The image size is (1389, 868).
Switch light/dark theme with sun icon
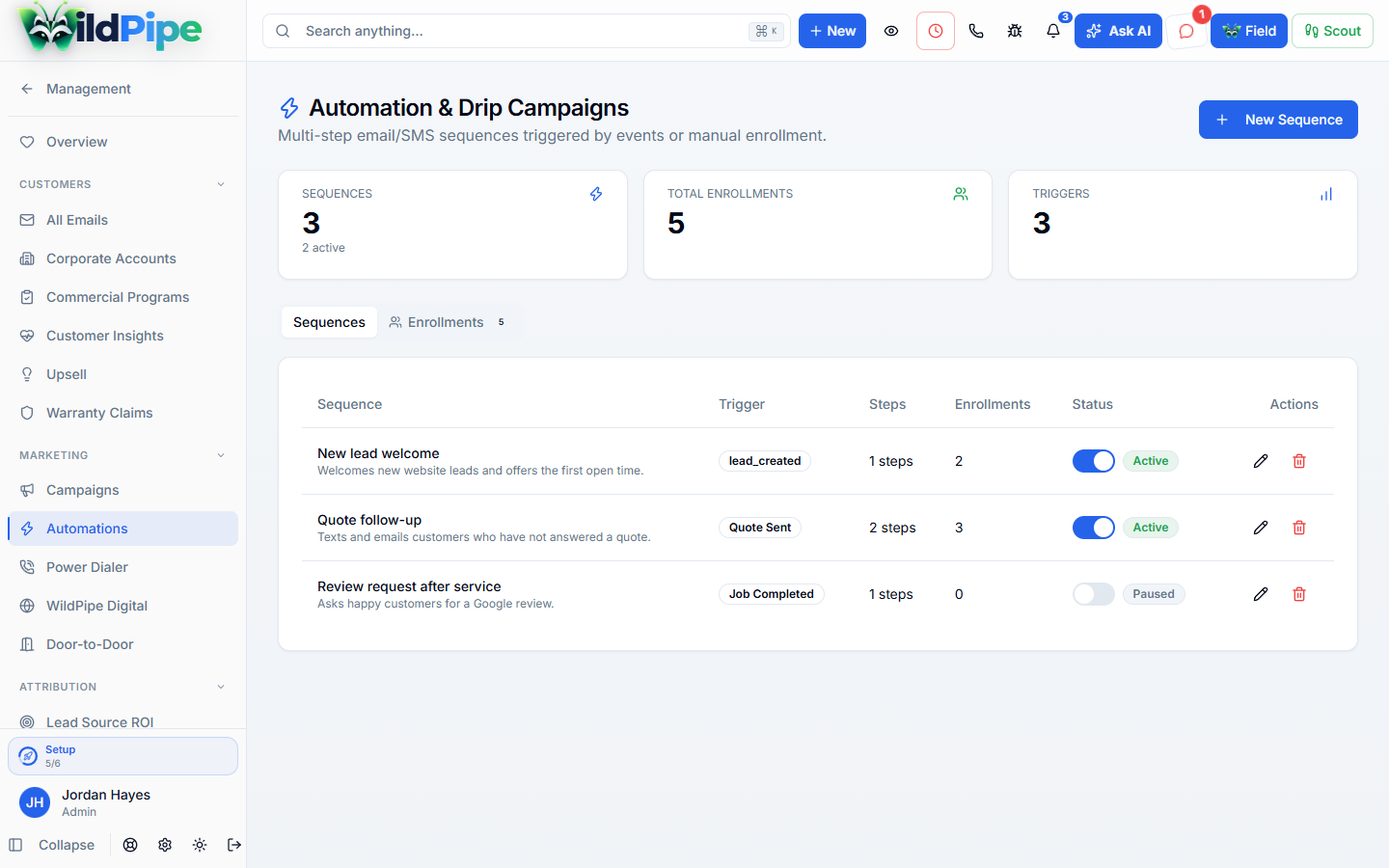[x=200, y=845]
